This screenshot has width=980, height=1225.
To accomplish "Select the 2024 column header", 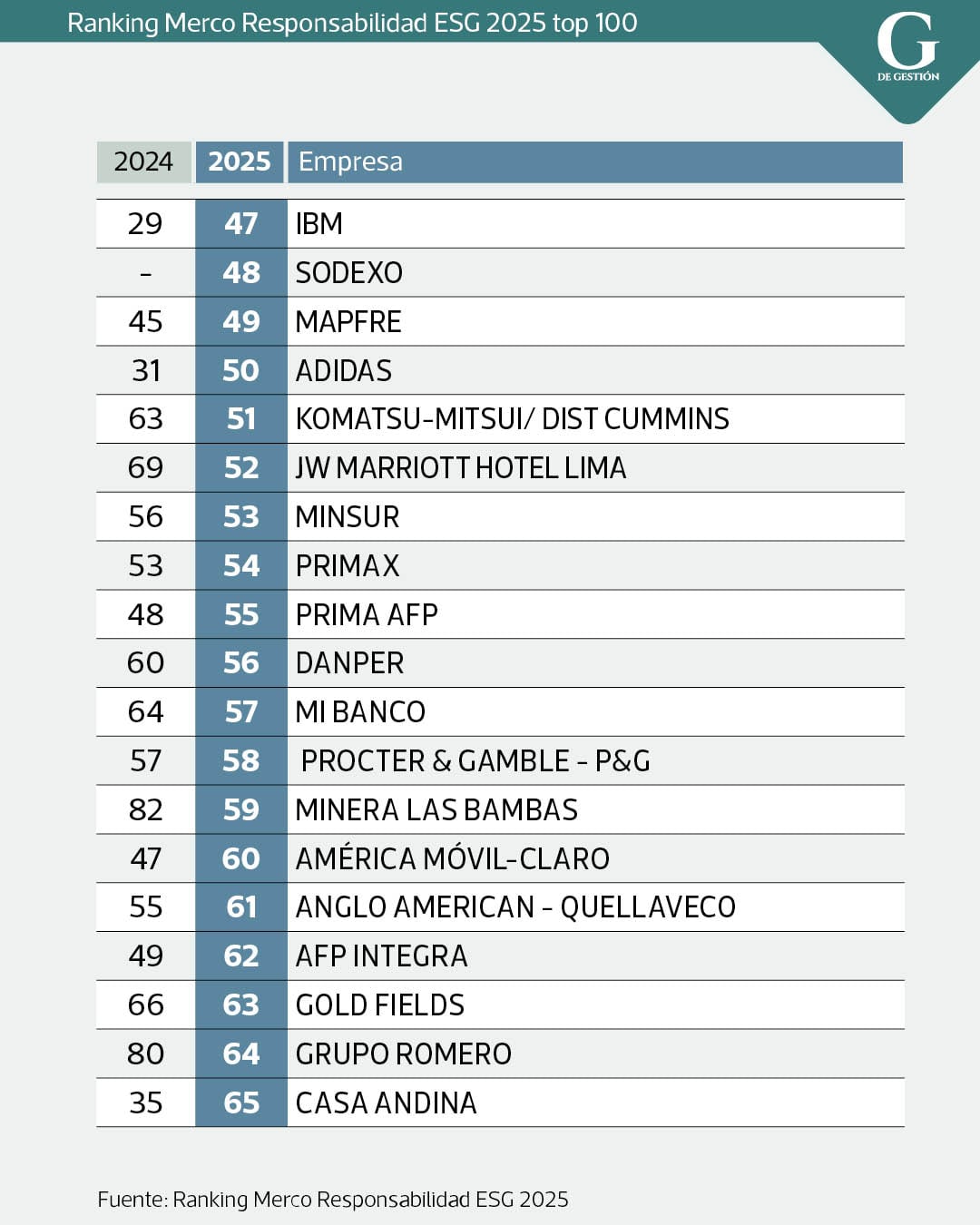I will pos(143,162).
